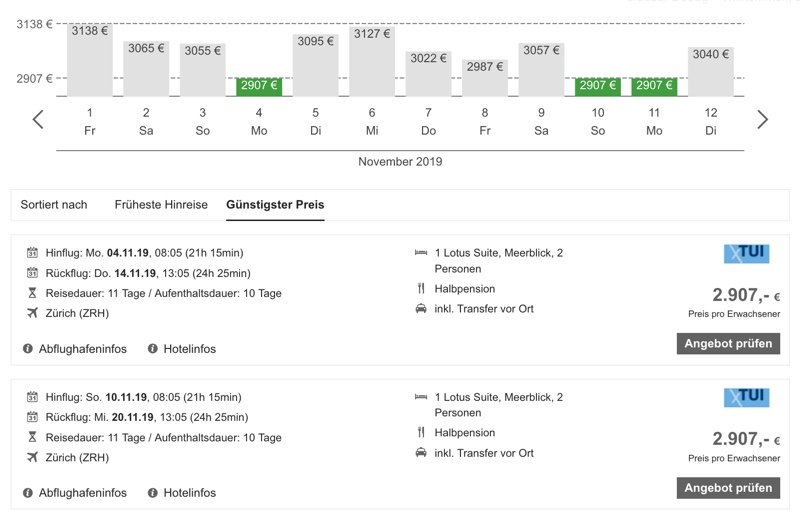Choose the 2987 € bar for Friday 8
Image resolution: width=800 pixels, height=518 pixels.
[485, 78]
